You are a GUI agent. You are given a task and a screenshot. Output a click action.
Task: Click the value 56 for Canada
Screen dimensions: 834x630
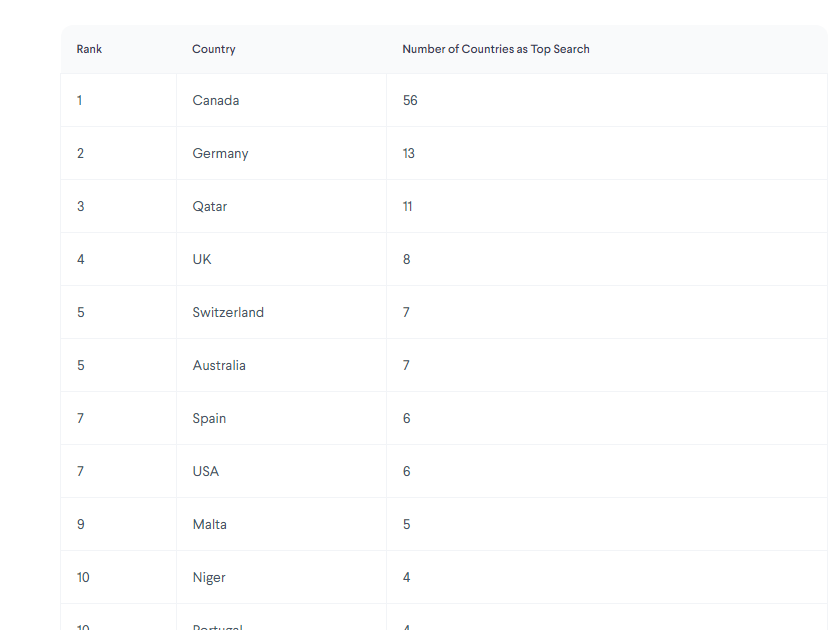pos(410,101)
